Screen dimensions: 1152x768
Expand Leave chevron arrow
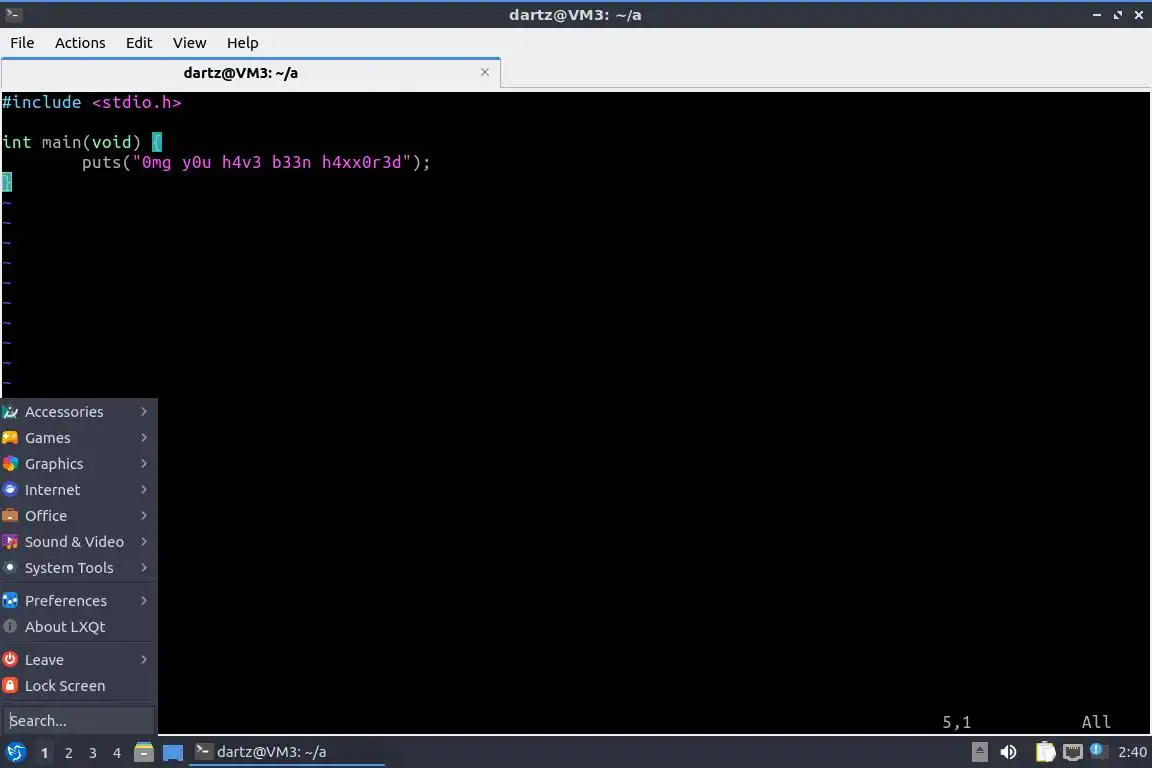click(144, 659)
